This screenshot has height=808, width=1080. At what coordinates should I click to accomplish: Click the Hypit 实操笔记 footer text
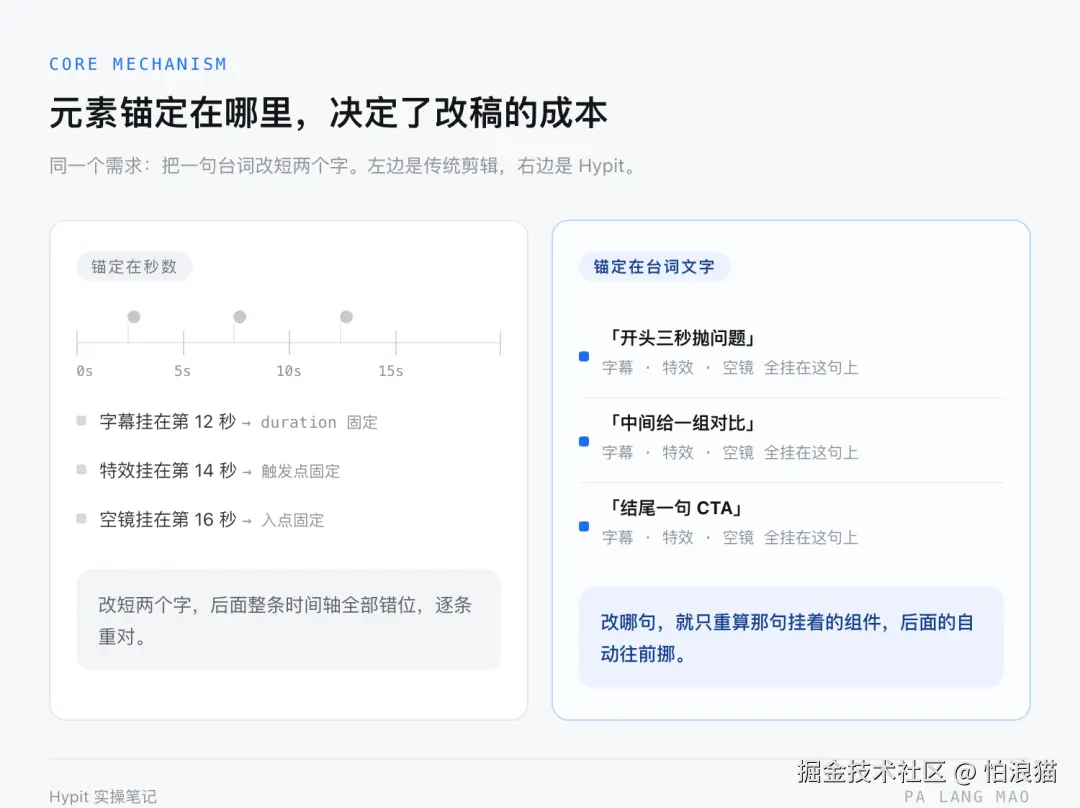tap(103, 797)
